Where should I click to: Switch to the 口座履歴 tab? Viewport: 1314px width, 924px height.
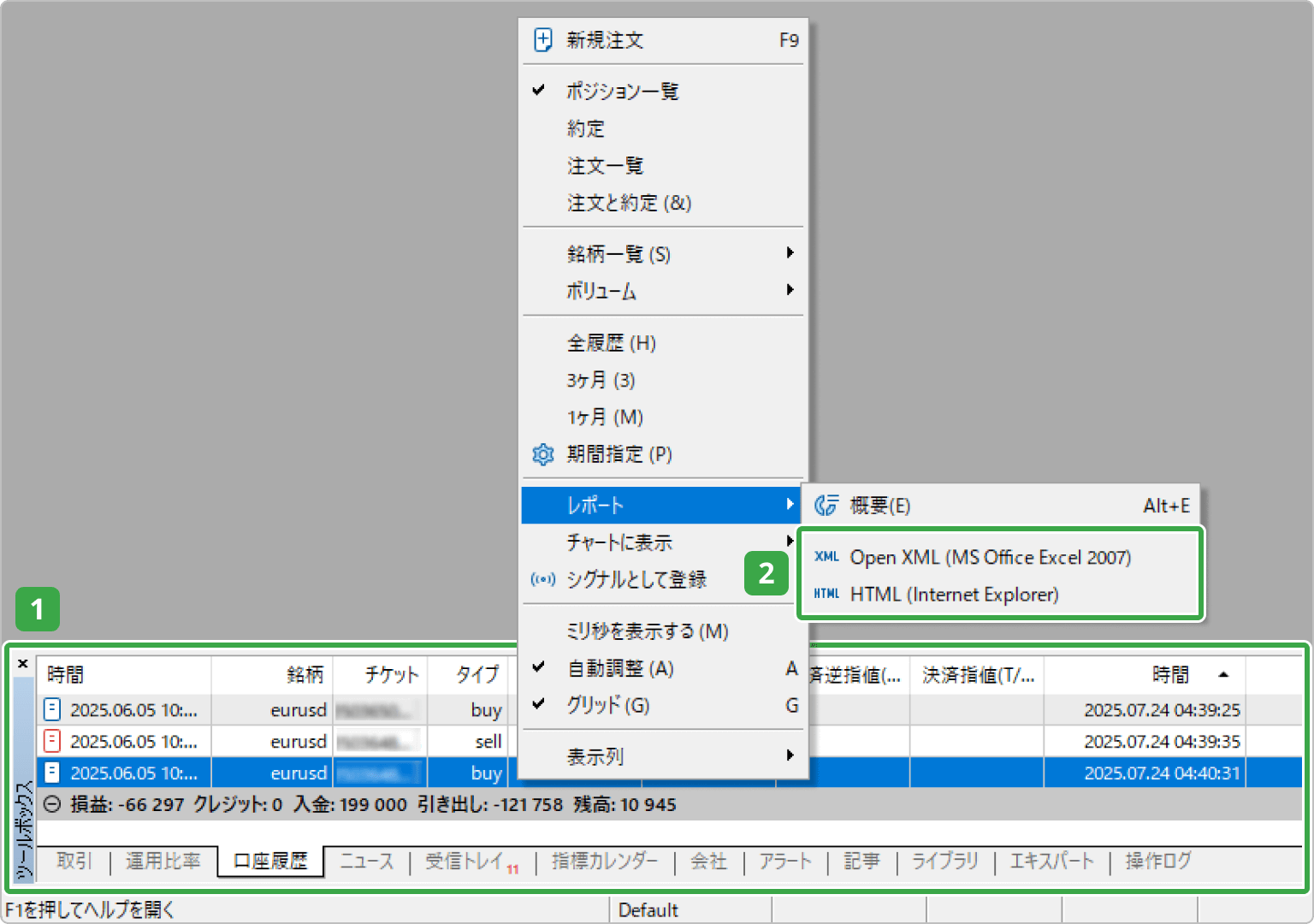click(x=270, y=862)
